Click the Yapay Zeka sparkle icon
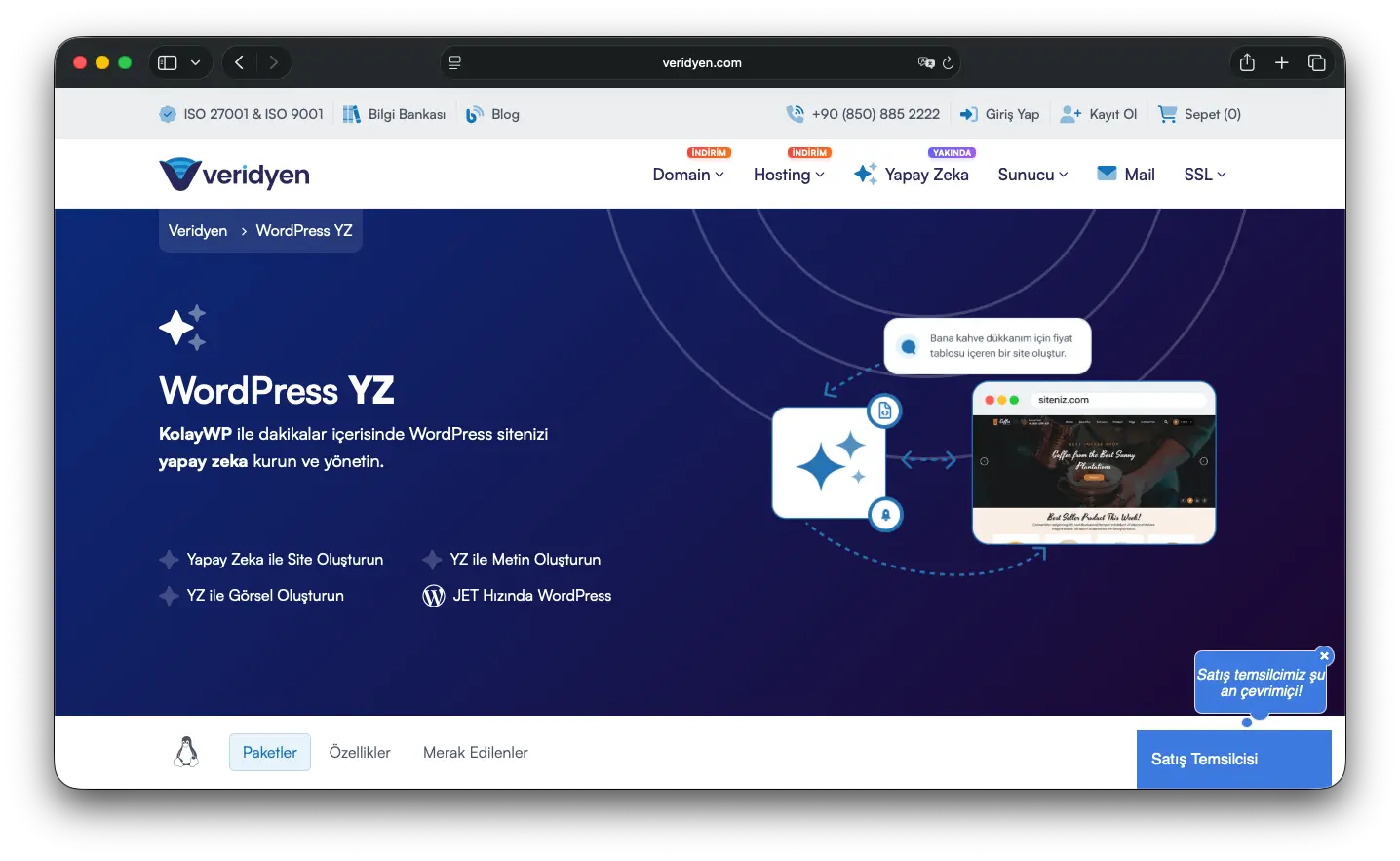 coord(866,174)
